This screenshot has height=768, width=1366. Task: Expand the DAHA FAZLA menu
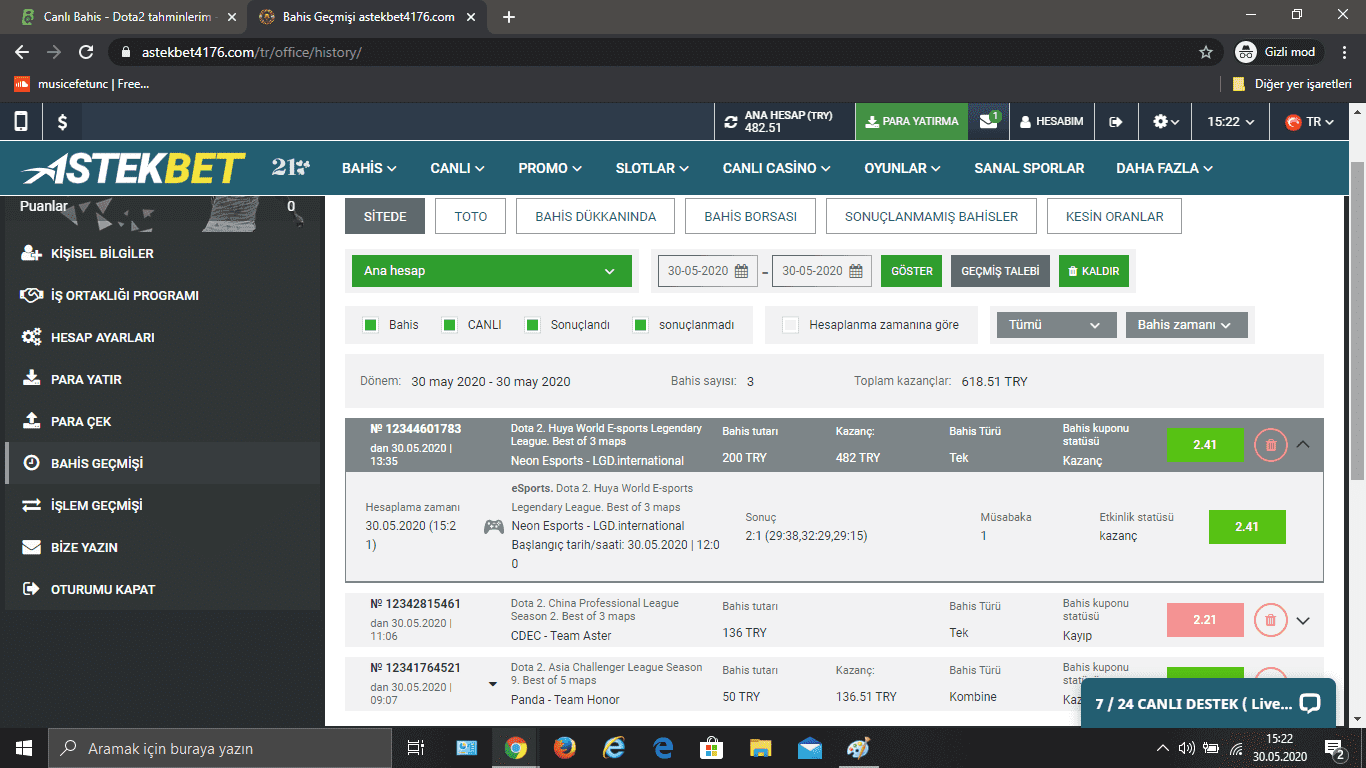pyautogui.click(x=1165, y=168)
